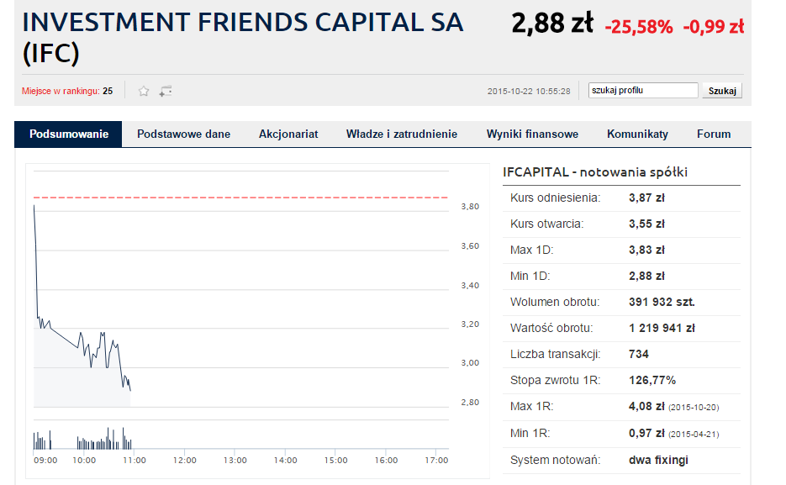Click the timestamp 2015-10-22 10:55:28
The image size is (786, 485).
pyautogui.click(x=529, y=91)
